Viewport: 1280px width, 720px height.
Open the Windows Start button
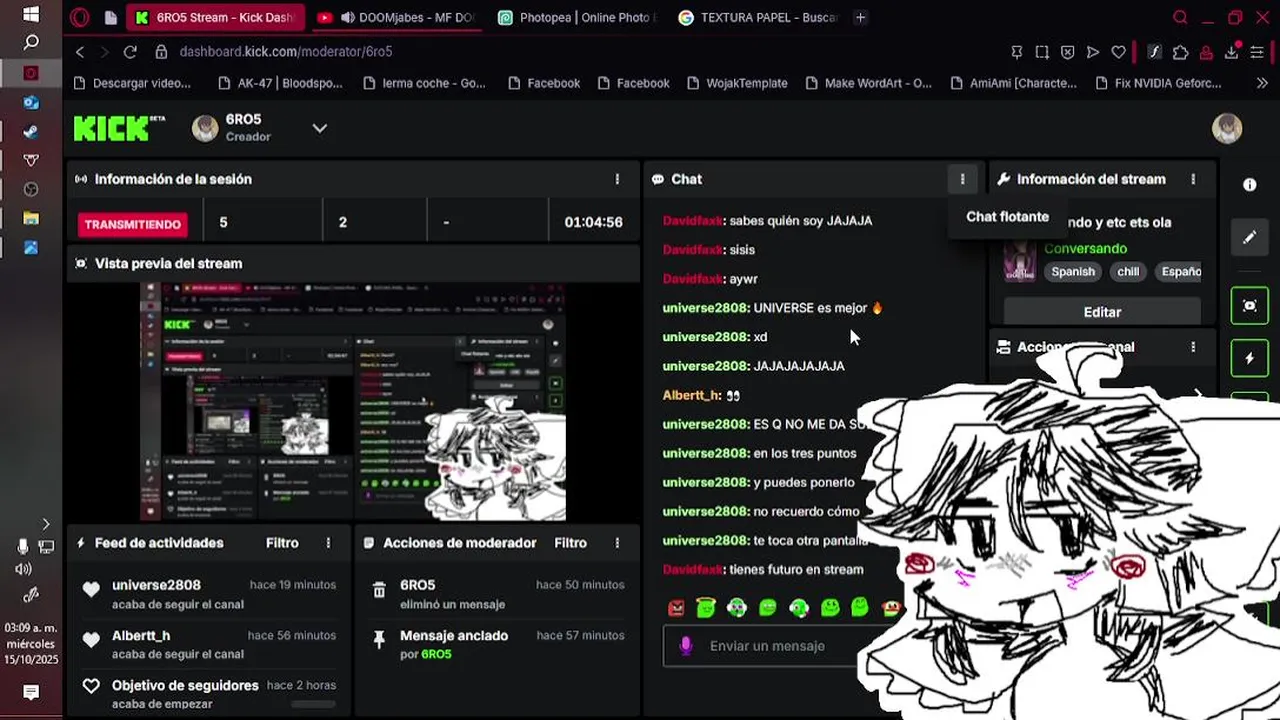(31, 15)
